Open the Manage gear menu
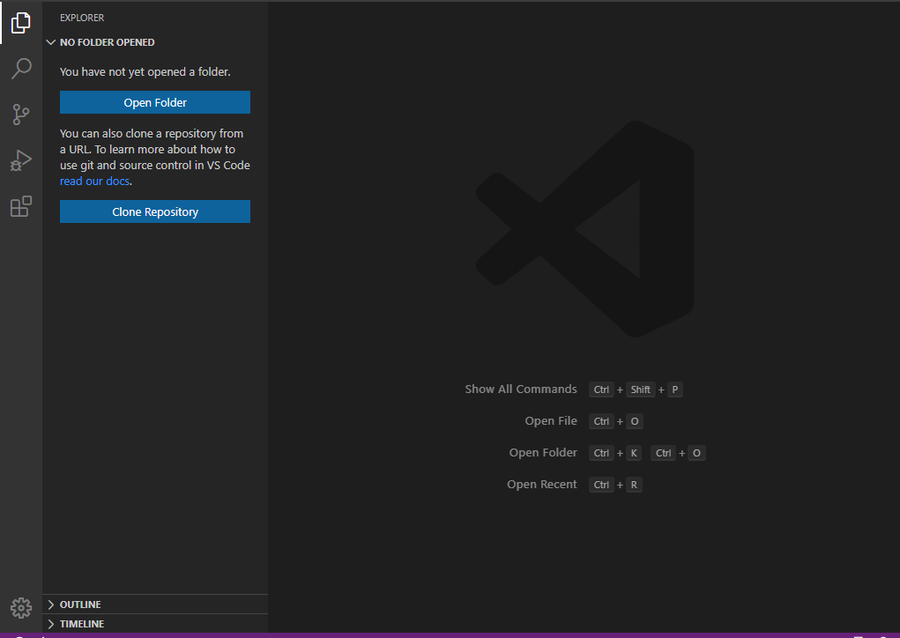Viewport: 900px width, 638px height. pos(21,608)
